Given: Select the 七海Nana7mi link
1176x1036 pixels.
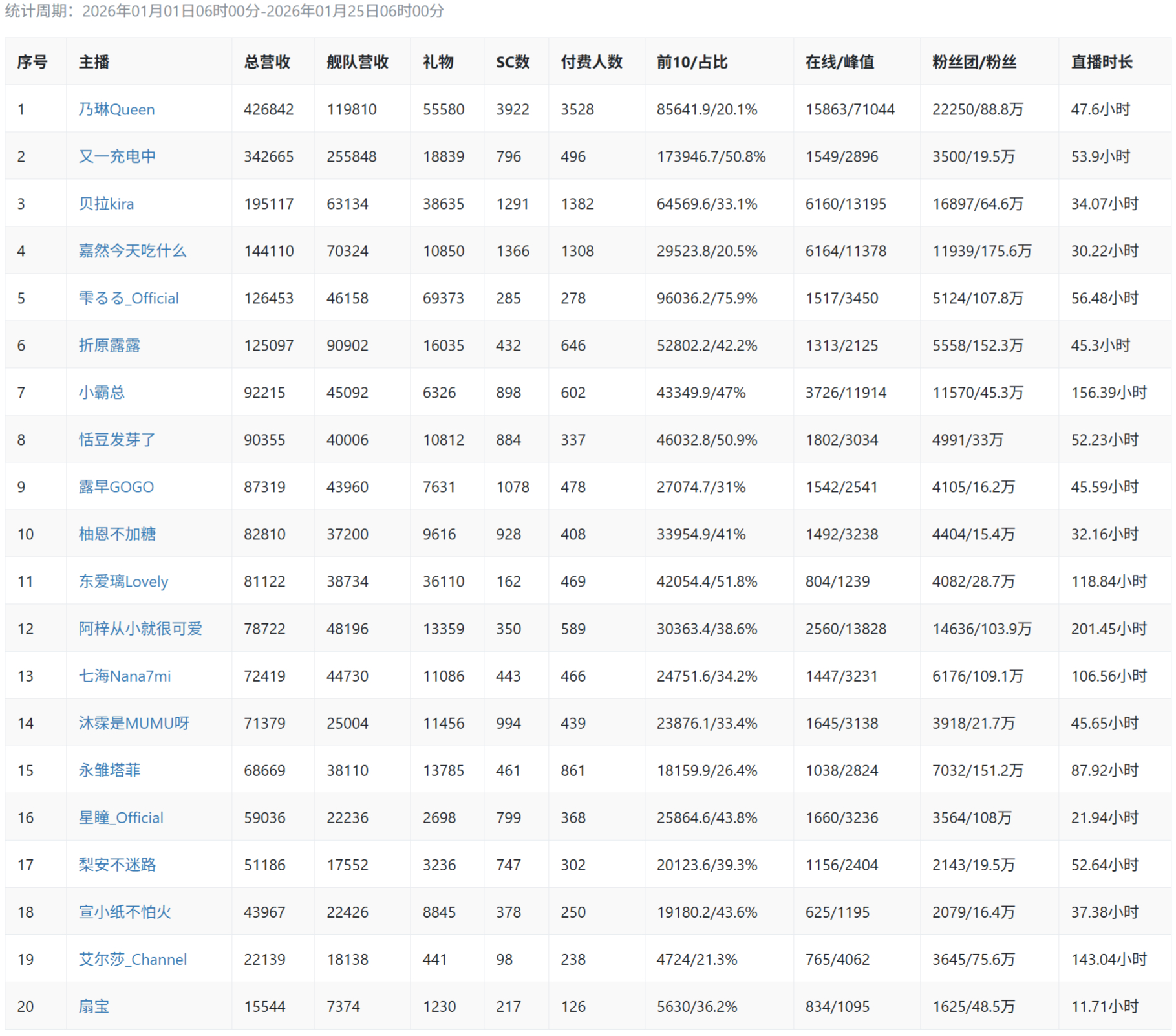Looking at the screenshot, I should point(125,676).
